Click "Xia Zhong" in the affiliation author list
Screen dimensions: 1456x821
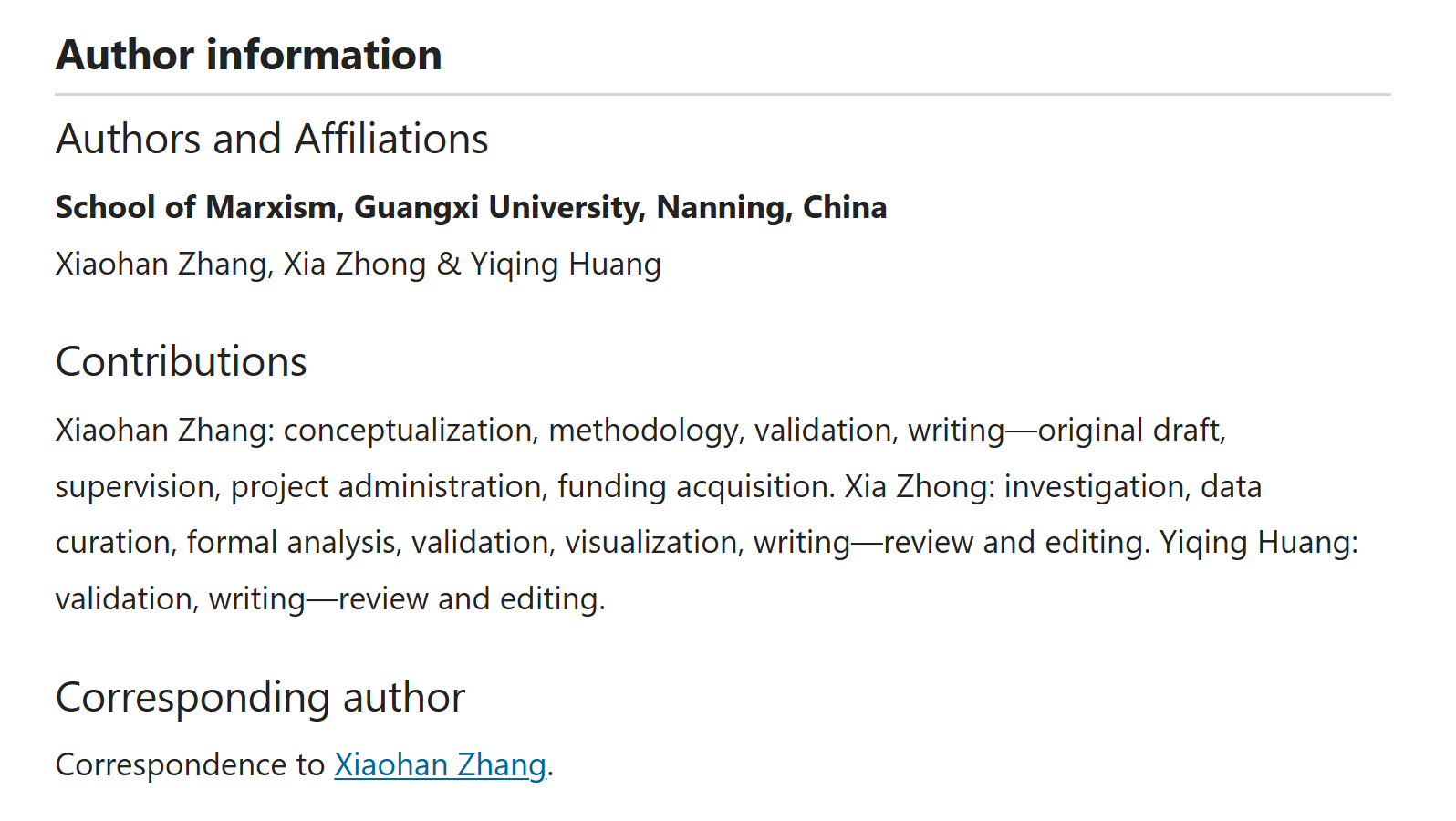coord(354,265)
